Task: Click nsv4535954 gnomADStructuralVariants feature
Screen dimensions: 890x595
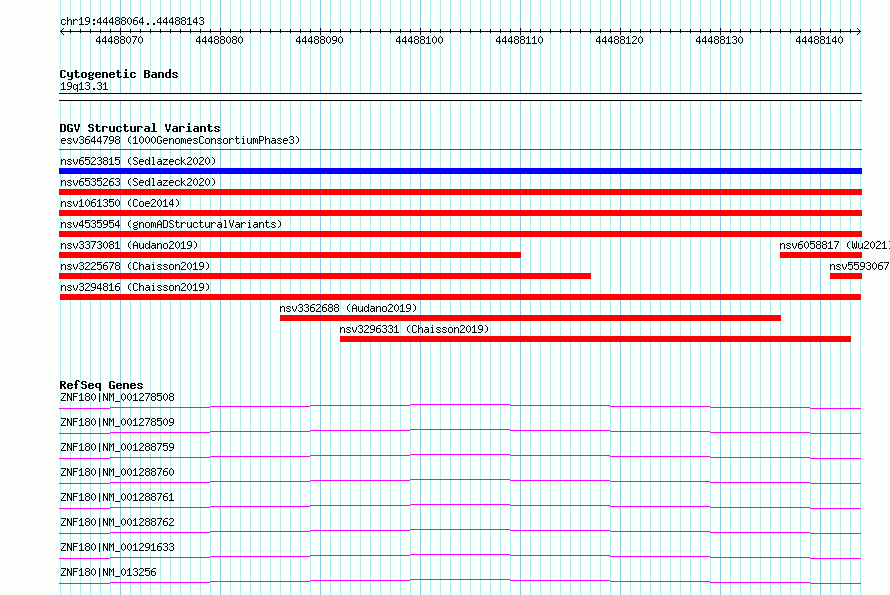Action: 460,234
